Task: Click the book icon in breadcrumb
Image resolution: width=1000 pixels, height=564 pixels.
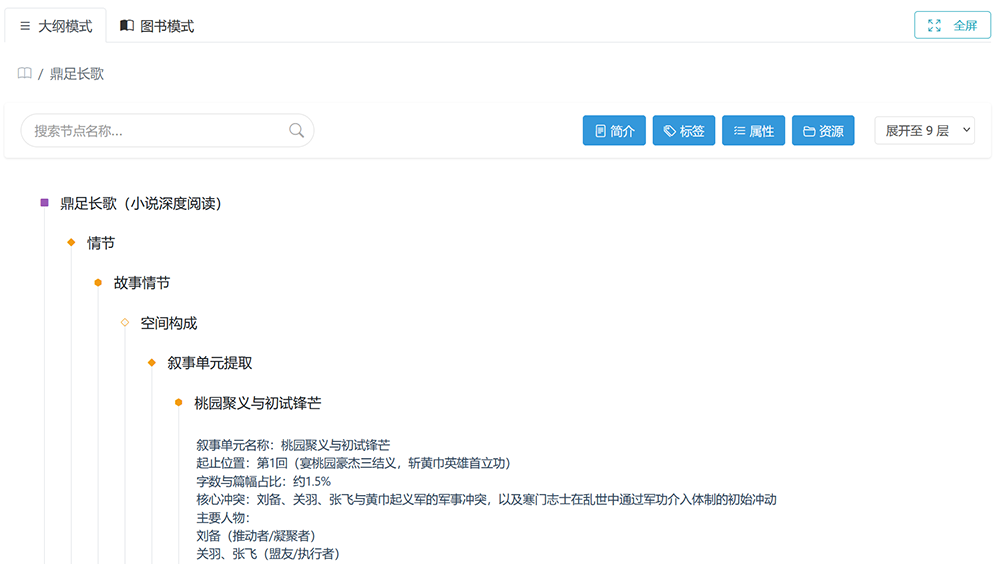Action: 24,73
